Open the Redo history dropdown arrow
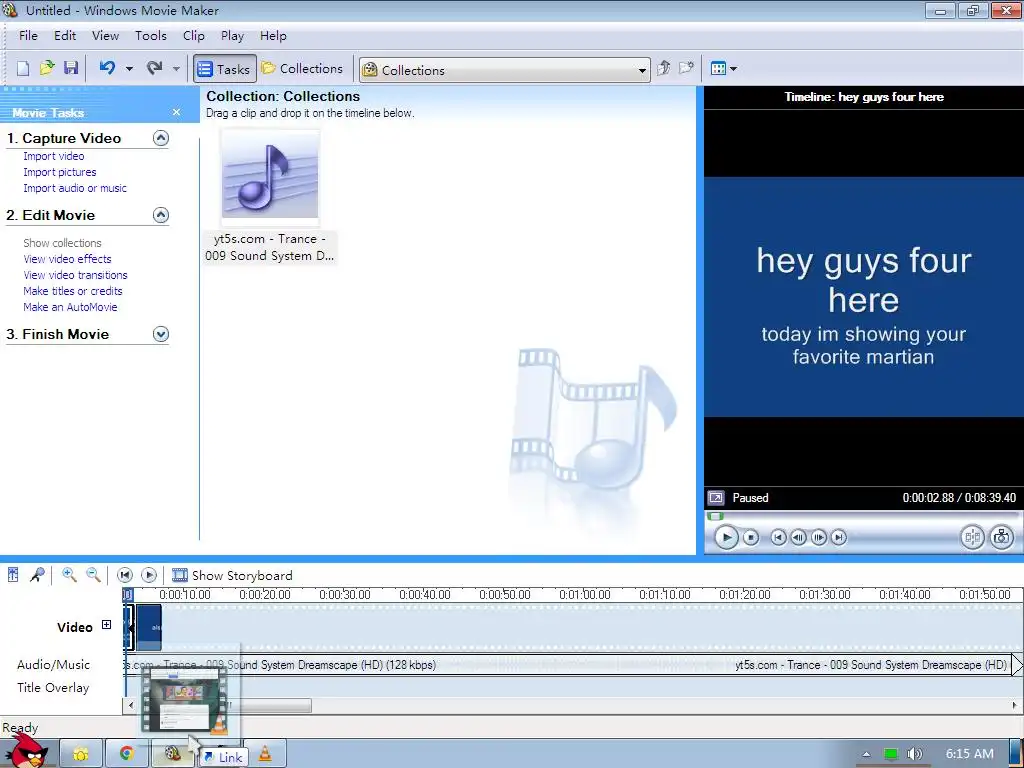 click(176, 69)
